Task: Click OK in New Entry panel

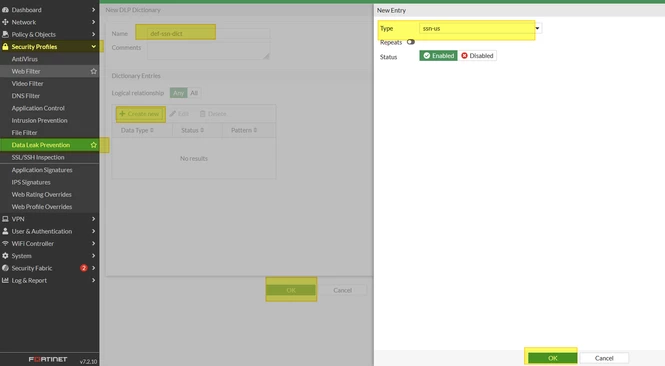Action: 553,358
